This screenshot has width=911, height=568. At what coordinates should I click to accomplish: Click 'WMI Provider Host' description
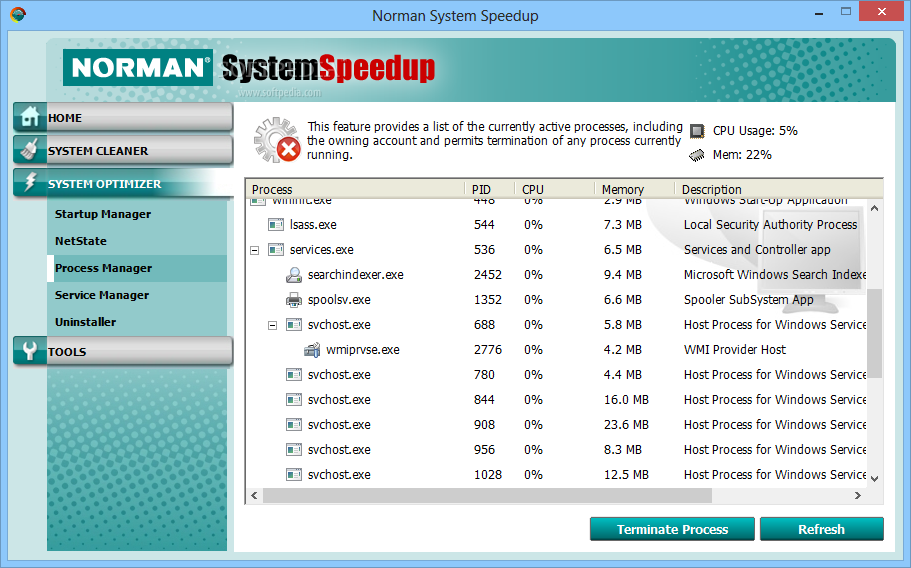[x=734, y=350]
